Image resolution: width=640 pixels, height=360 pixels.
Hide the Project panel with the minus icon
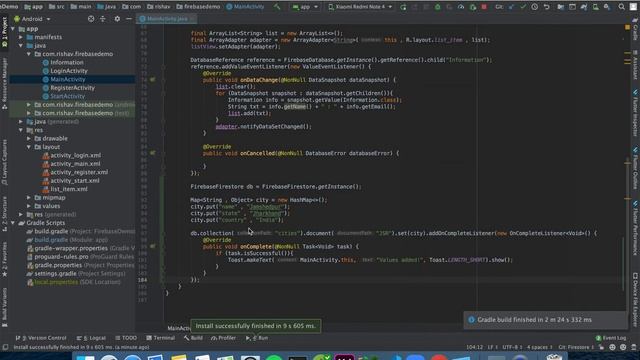click(129, 19)
